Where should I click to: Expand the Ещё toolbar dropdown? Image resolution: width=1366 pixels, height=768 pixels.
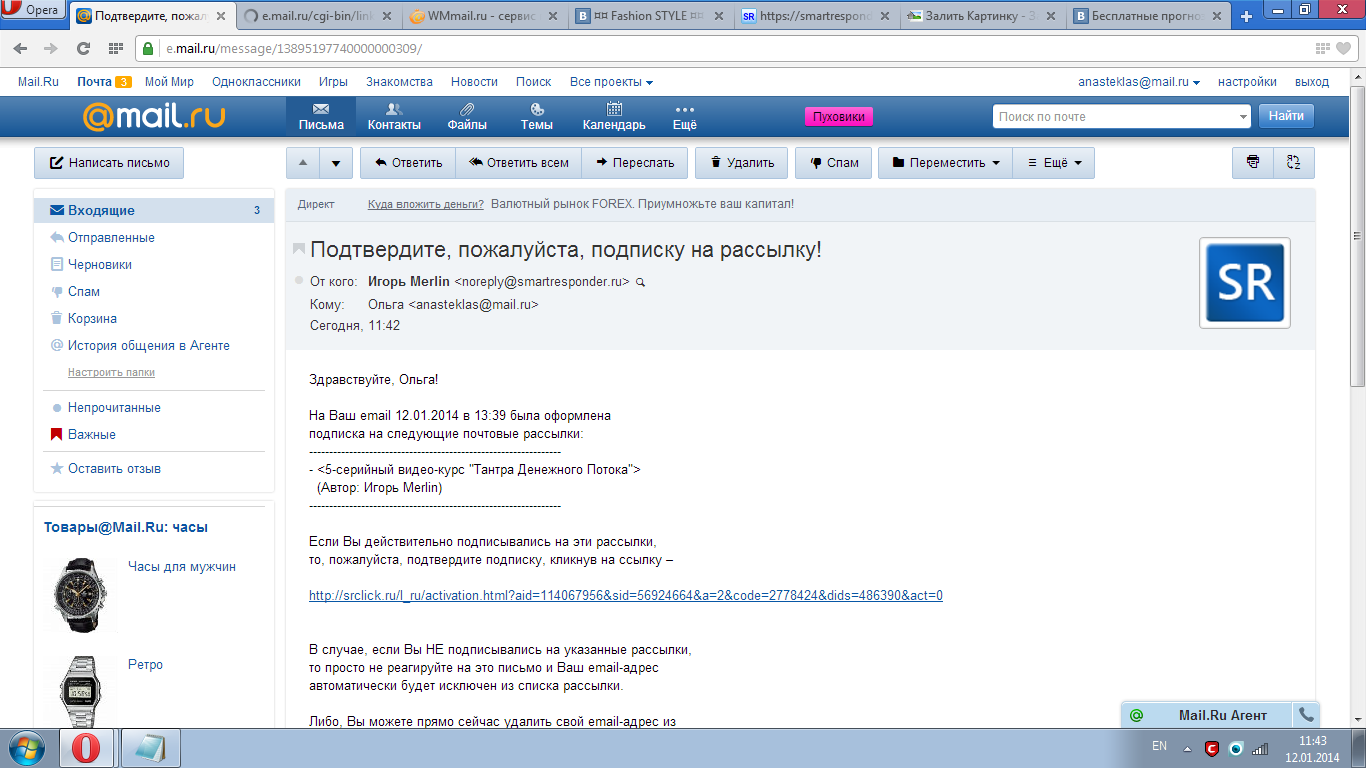coord(1054,163)
